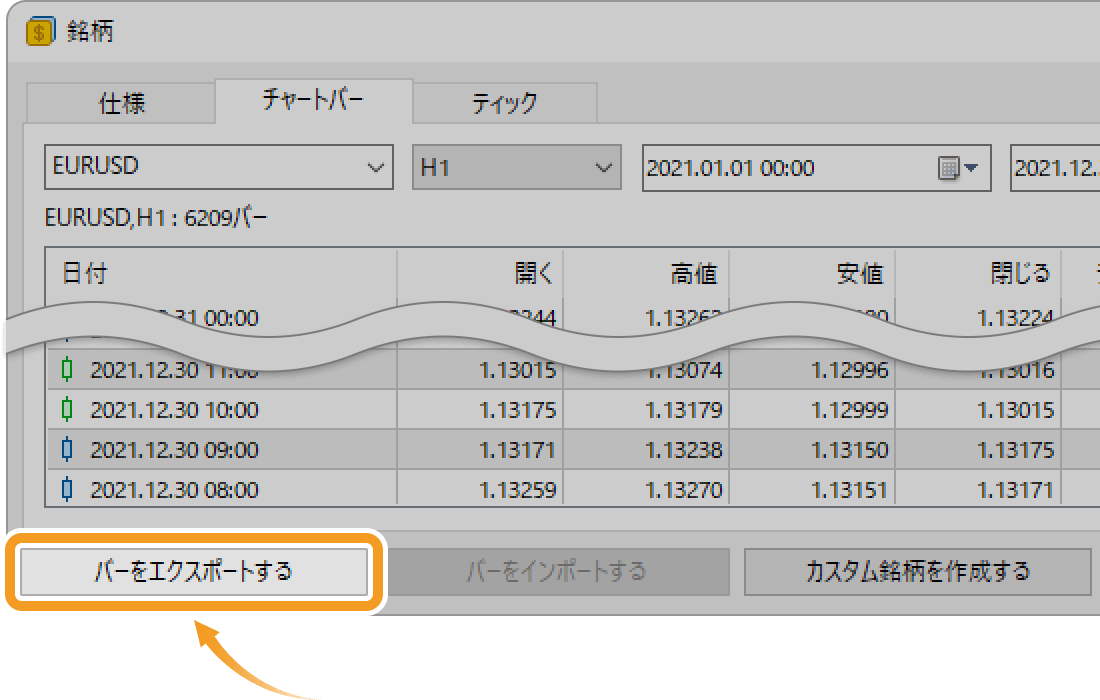The image size is (1100, 700).
Task: Click the バーをエクスポートする button
Action: [194, 572]
